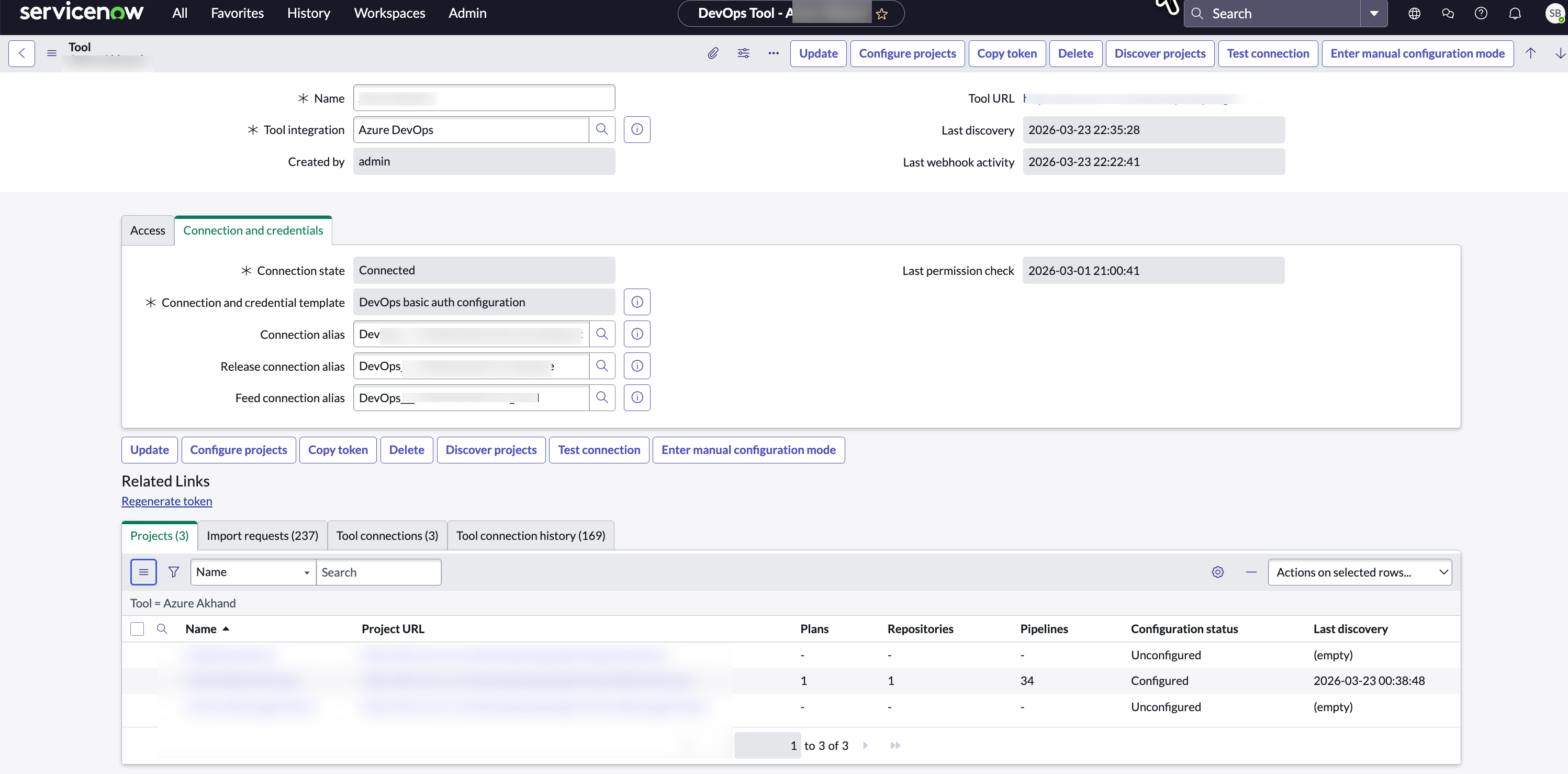Open the globe scope/language picker
This screenshot has height=774, width=1568.
(x=1415, y=14)
